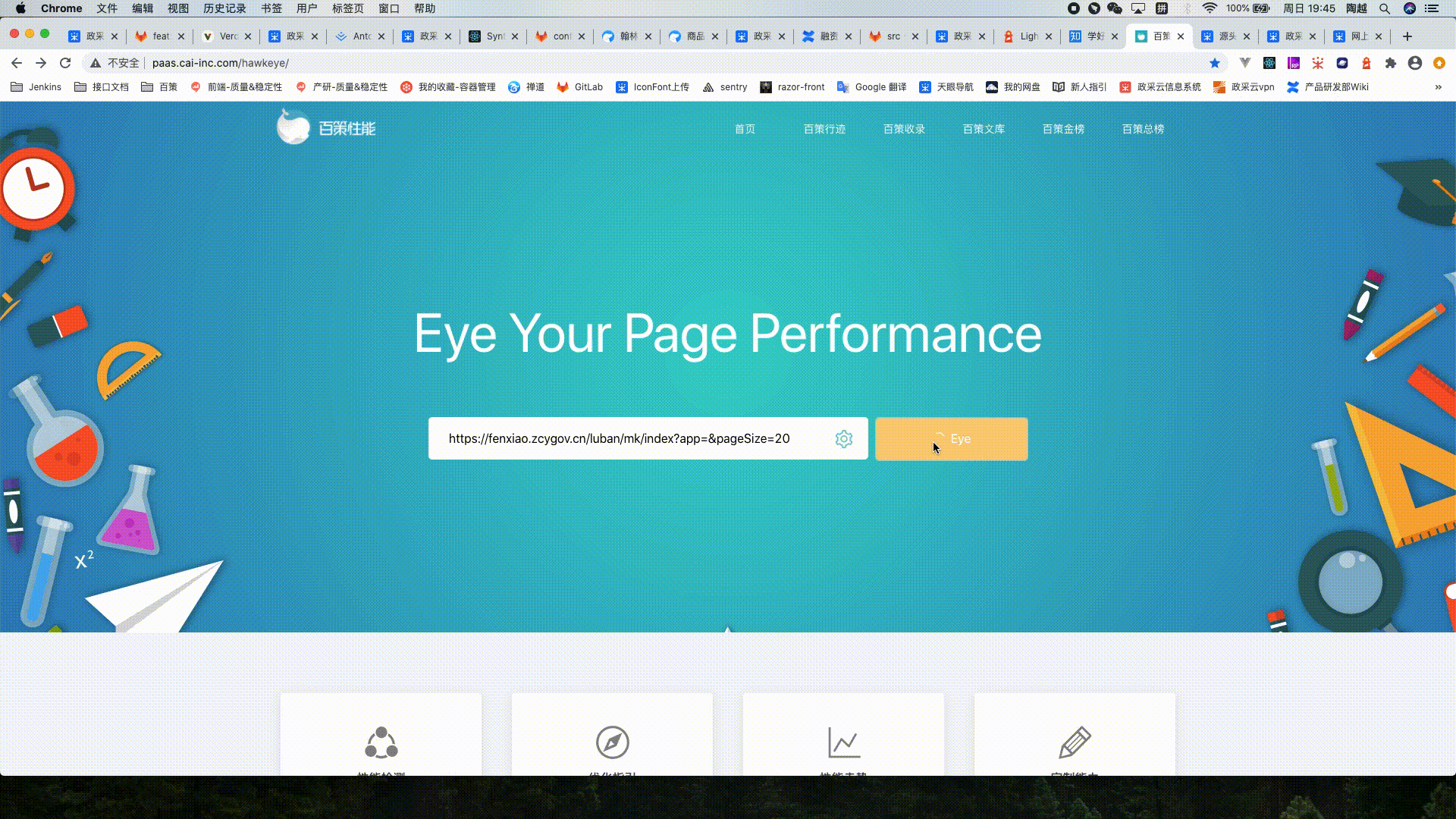Open the GitLab bookmark
Viewport: 1456px width, 819px height.
[x=580, y=87]
